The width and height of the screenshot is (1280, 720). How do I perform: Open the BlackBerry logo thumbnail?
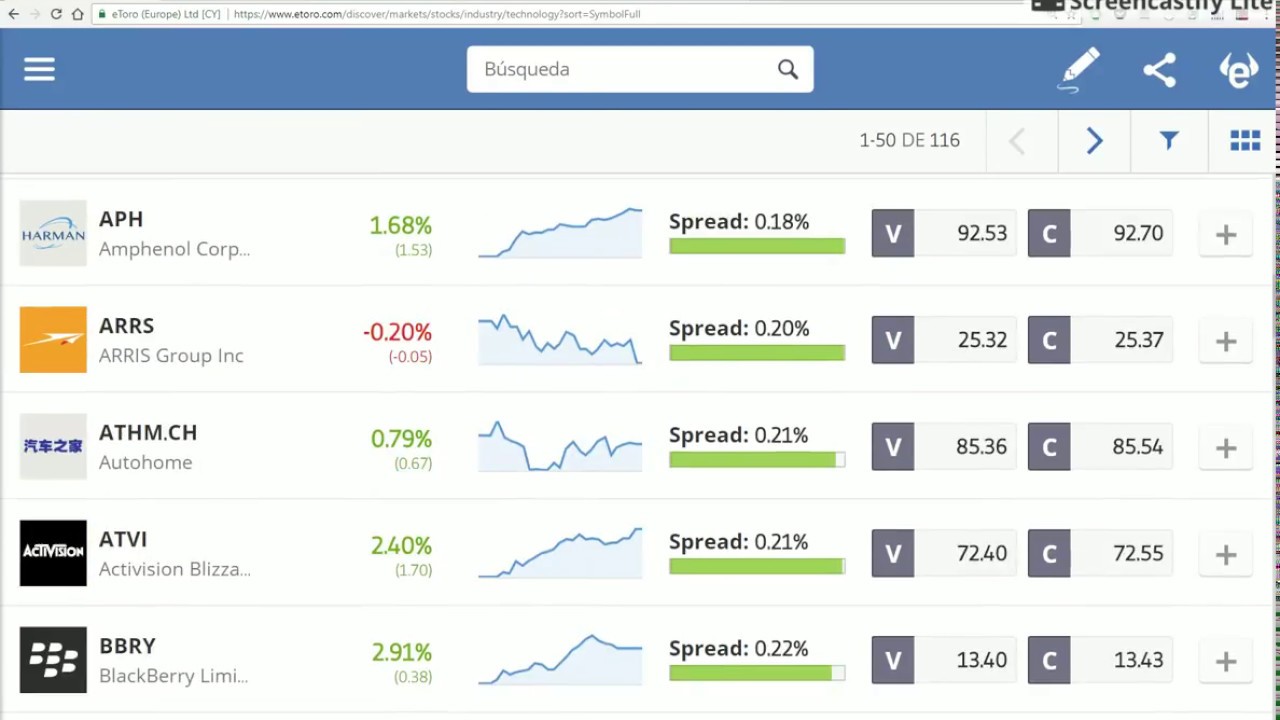click(53, 660)
